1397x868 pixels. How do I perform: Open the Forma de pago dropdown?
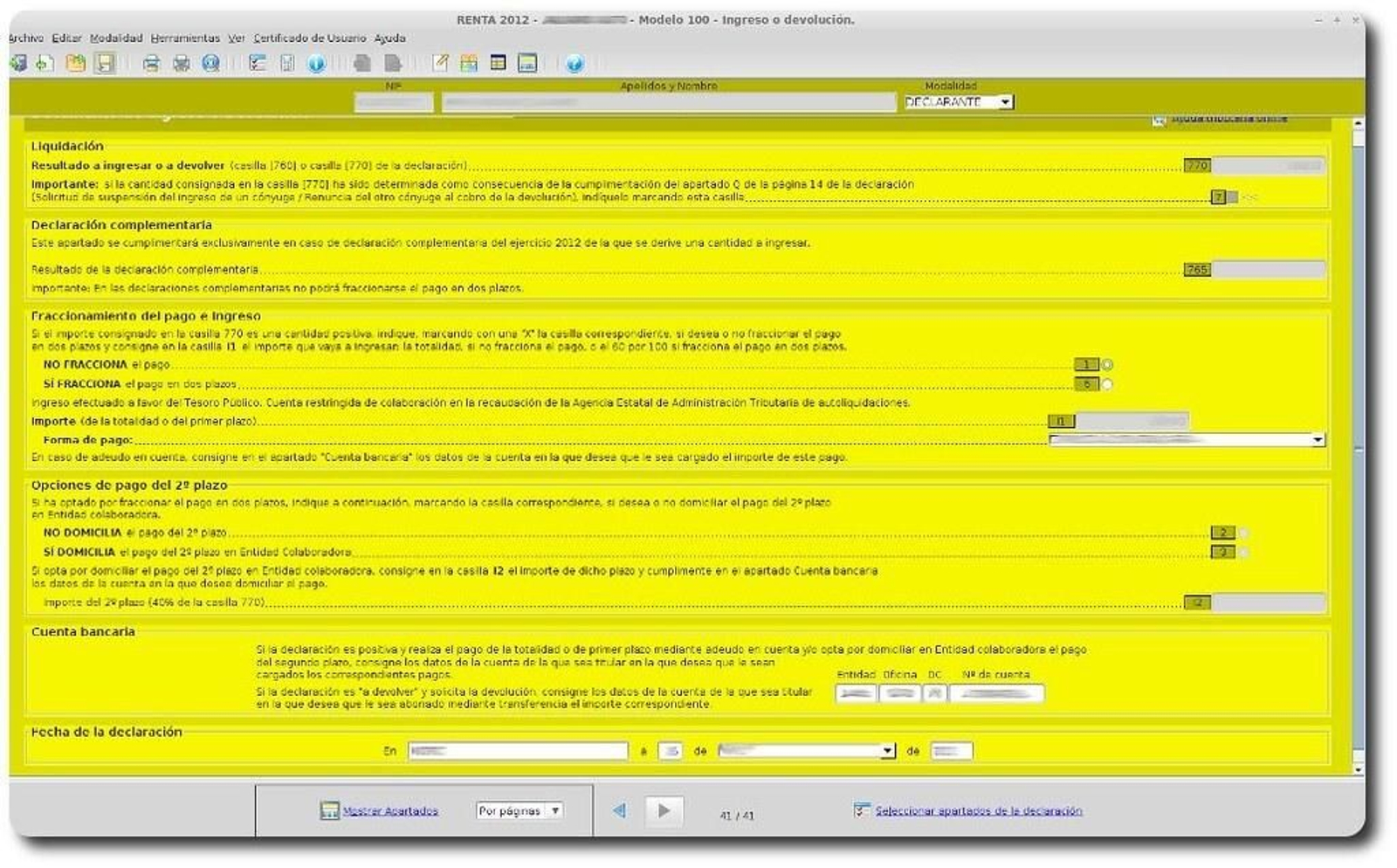click(x=1317, y=439)
